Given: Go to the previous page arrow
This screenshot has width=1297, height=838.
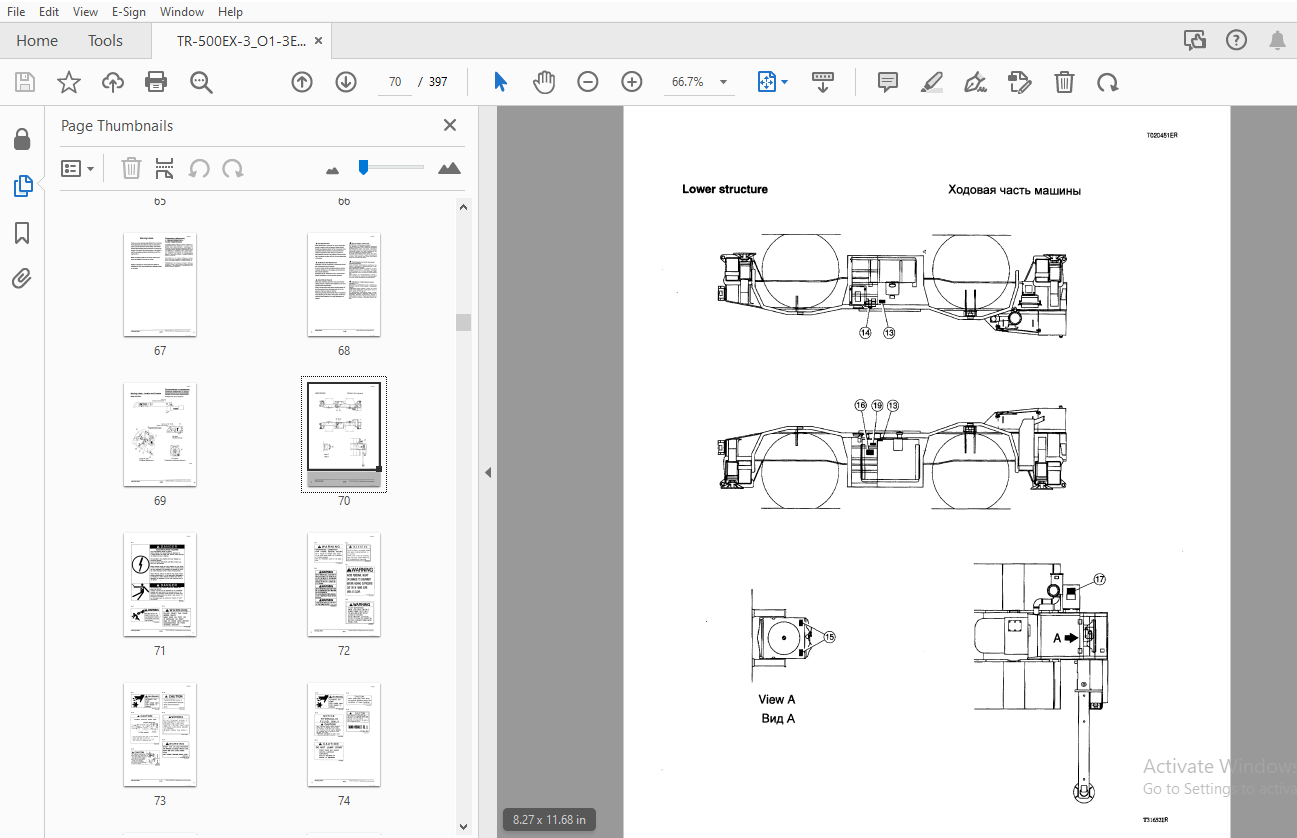Looking at the screenshot, I should click(x=302, y=82).
